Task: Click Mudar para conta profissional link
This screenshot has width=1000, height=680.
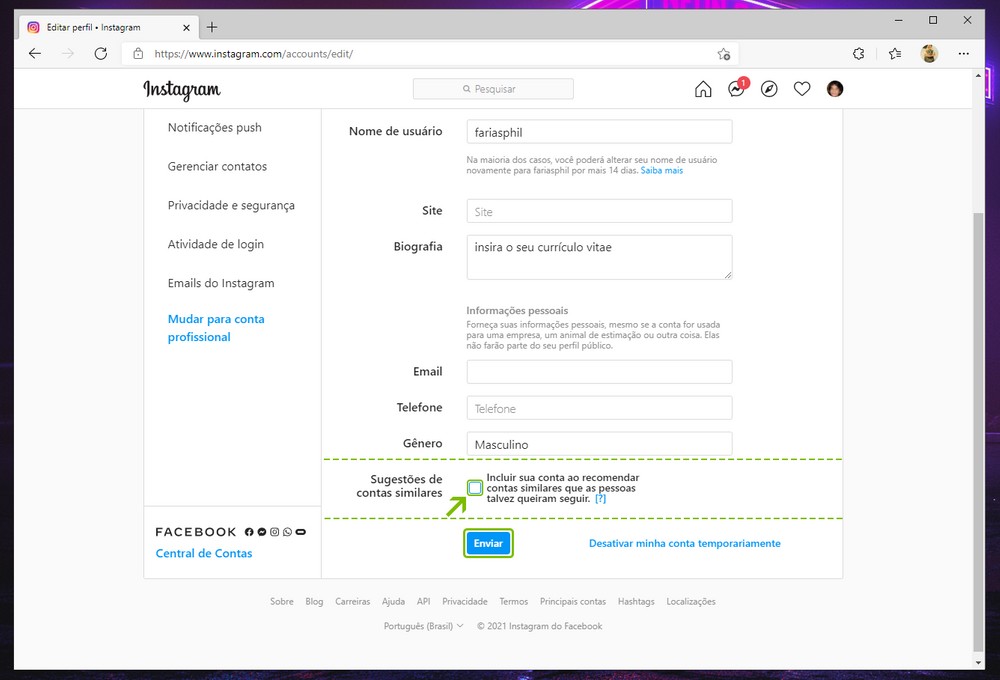Action: tap(216, 328)
